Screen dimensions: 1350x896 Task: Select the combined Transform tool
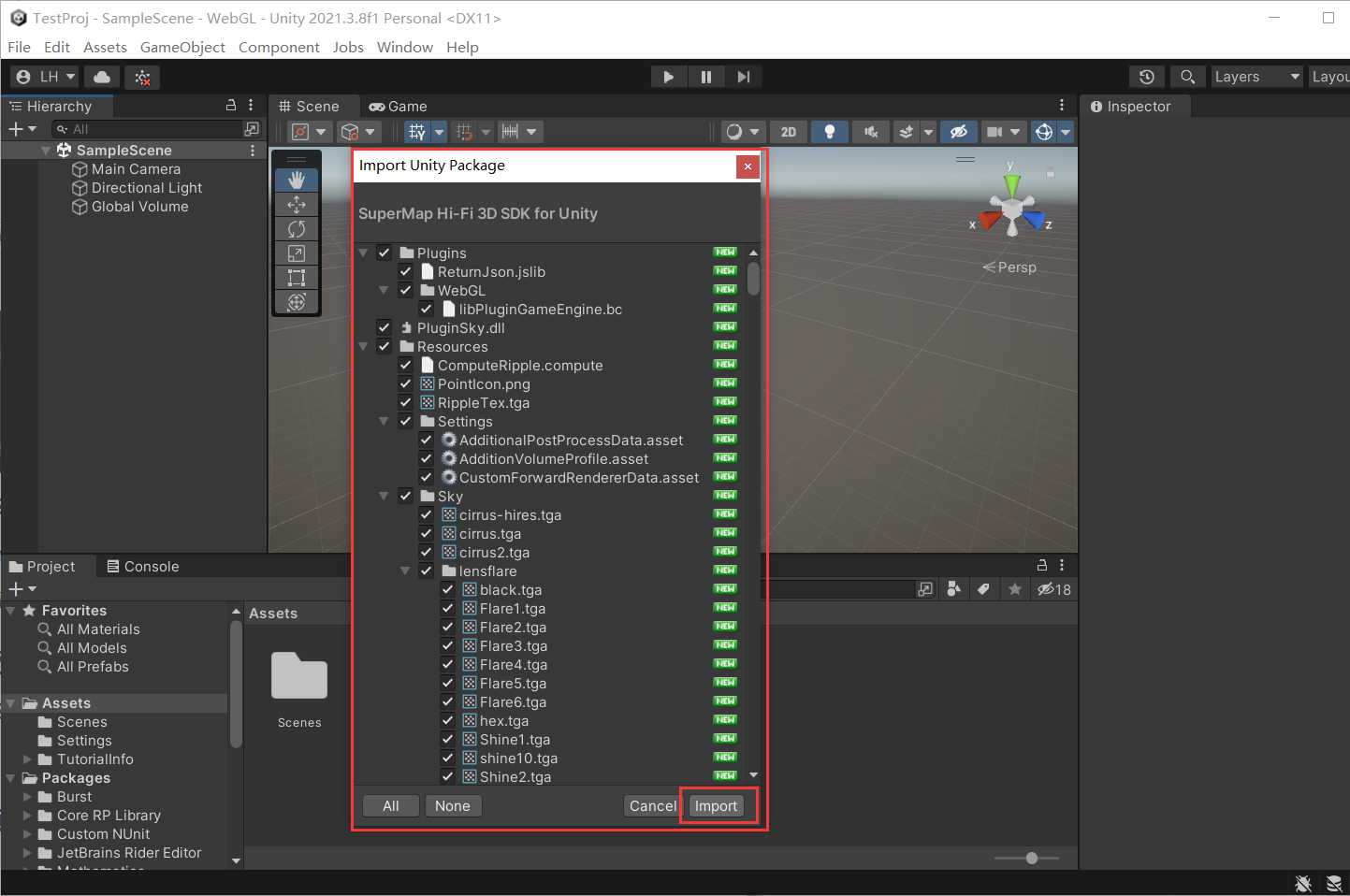coord(297,302)
